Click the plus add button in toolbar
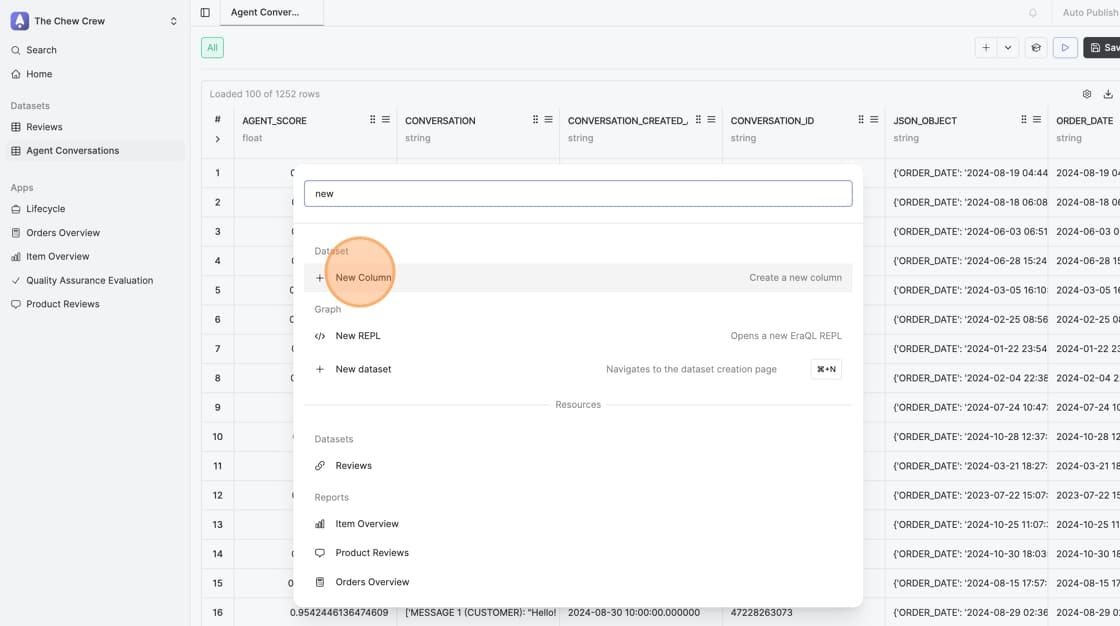Screen dimensions: 1120x626 tap(986, 47)
